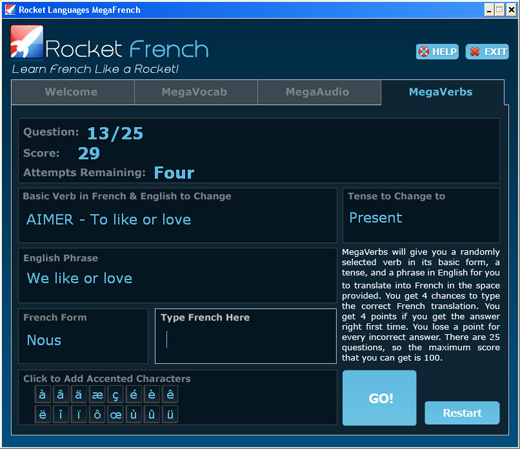Click the question counter 13/25

coord(115,133)
